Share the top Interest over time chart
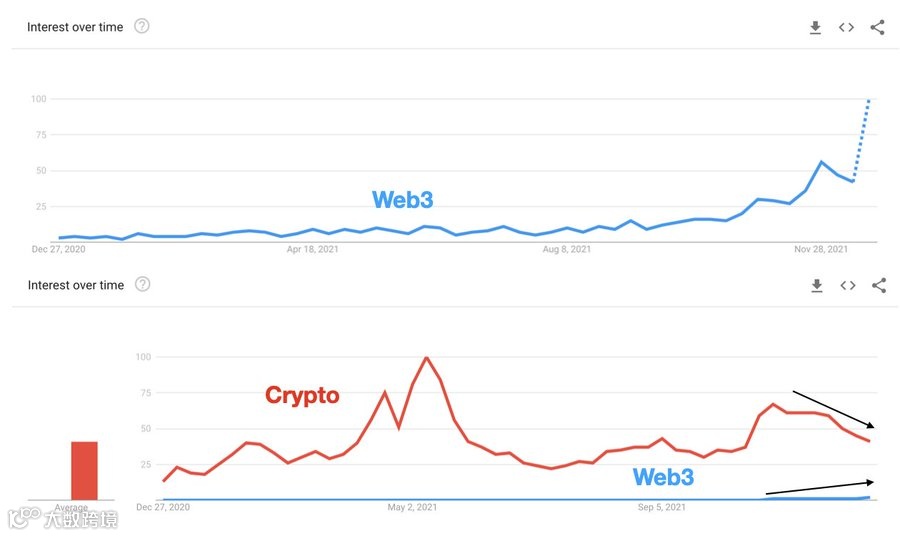Image resolution: width=900 pixels, height=536 pixels. (877, 28)
